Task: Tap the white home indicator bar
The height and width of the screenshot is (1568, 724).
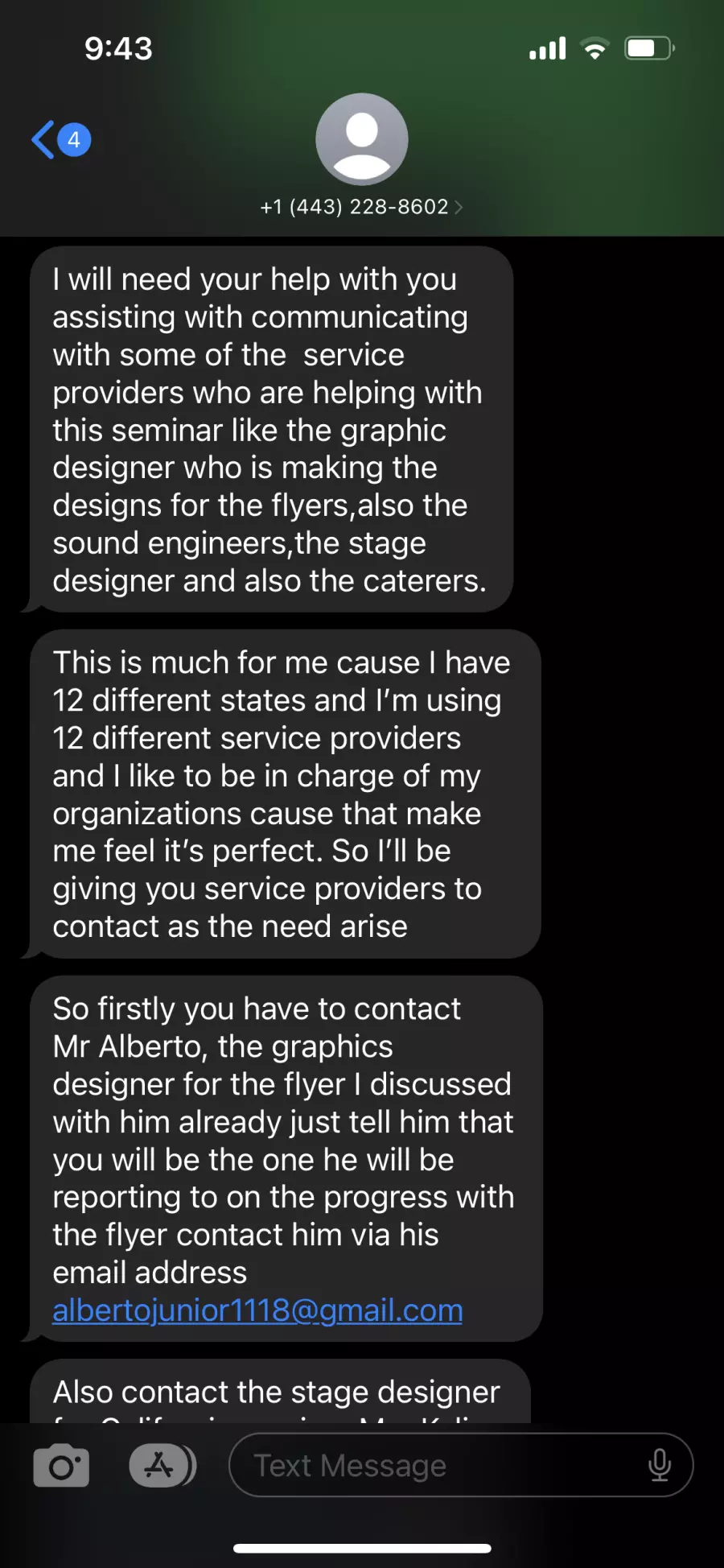Action: [362, 1548]
